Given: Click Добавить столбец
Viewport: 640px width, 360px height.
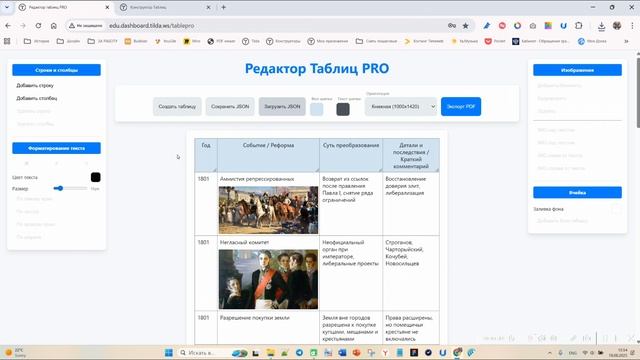Looking at the screenshot, I should (37, 98).
